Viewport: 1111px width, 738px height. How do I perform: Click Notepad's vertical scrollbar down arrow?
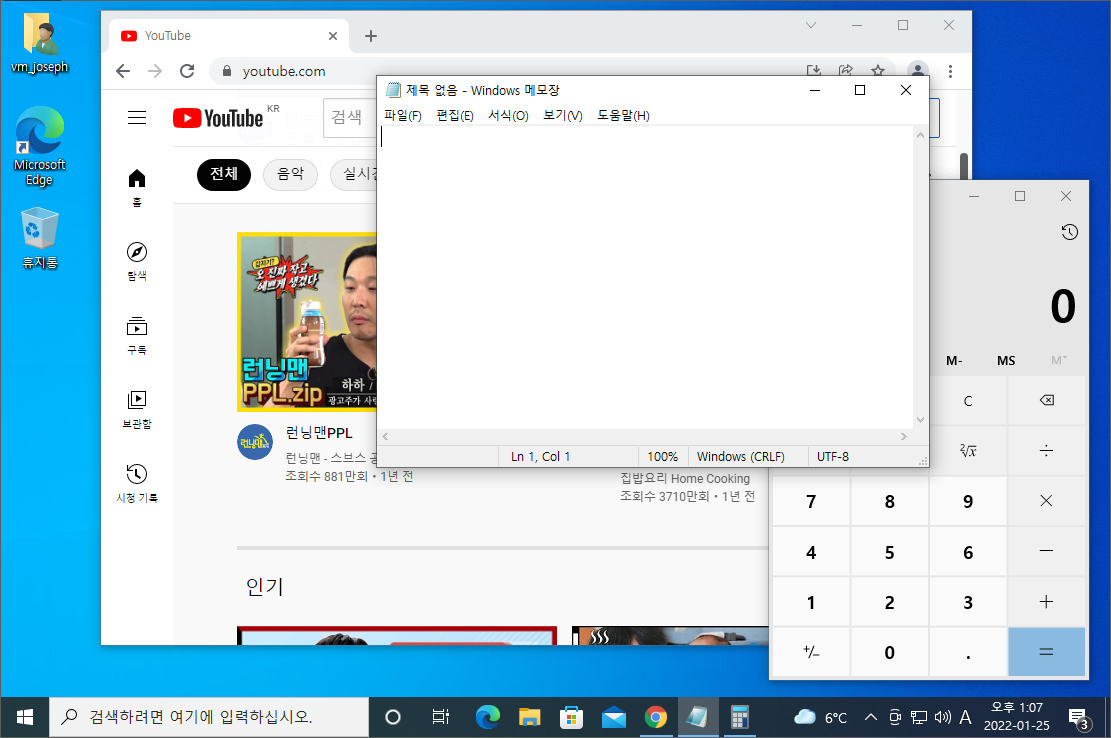click(920, 419)
